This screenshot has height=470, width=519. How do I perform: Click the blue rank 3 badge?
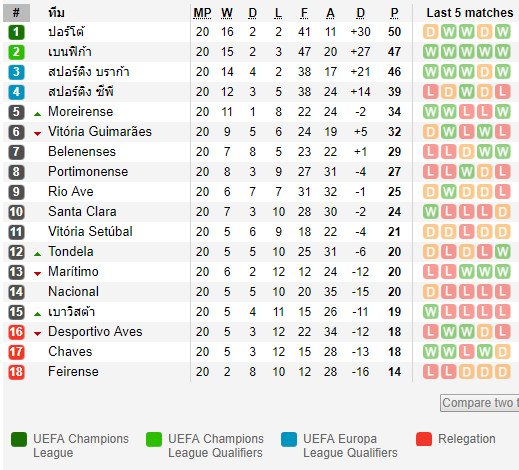(16, 72)
